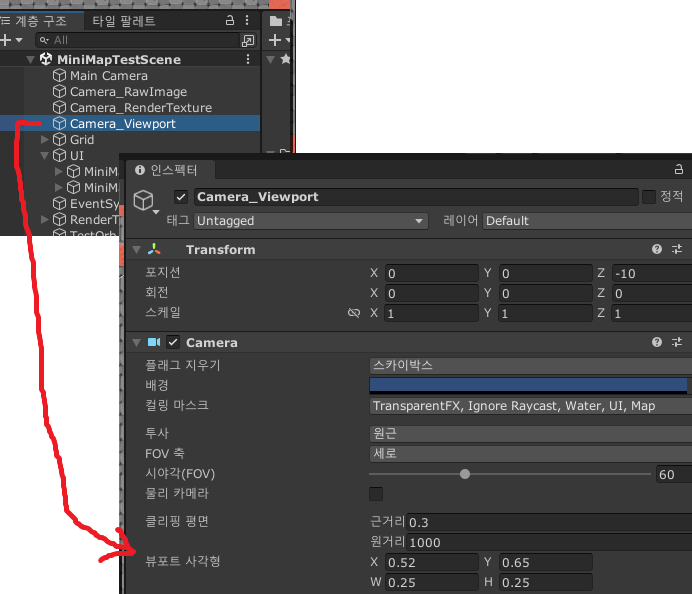The image size is (692, 594).
Task: Open Transform component help icon
Action: click(x=657, y=249)
